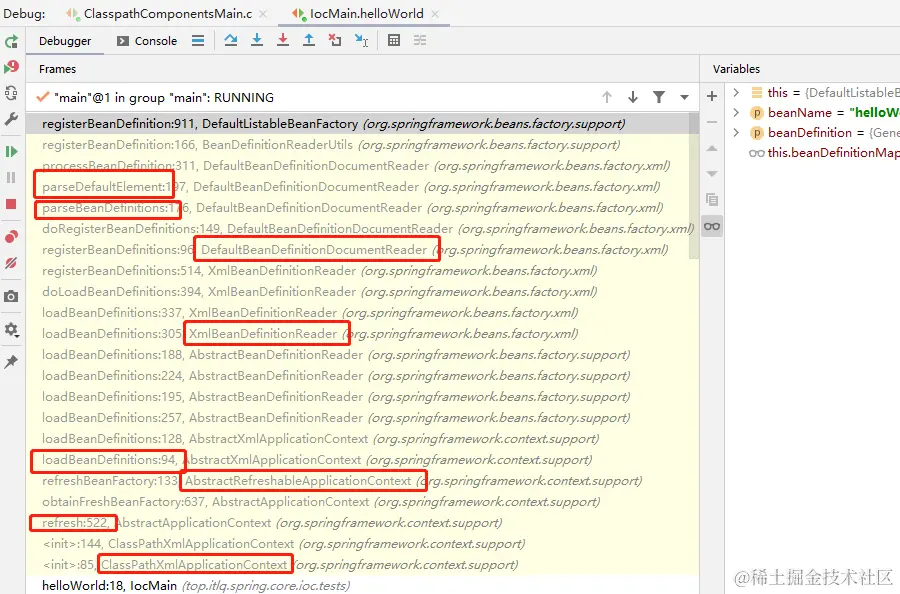Open thread selector dropdown arrow

684,98
